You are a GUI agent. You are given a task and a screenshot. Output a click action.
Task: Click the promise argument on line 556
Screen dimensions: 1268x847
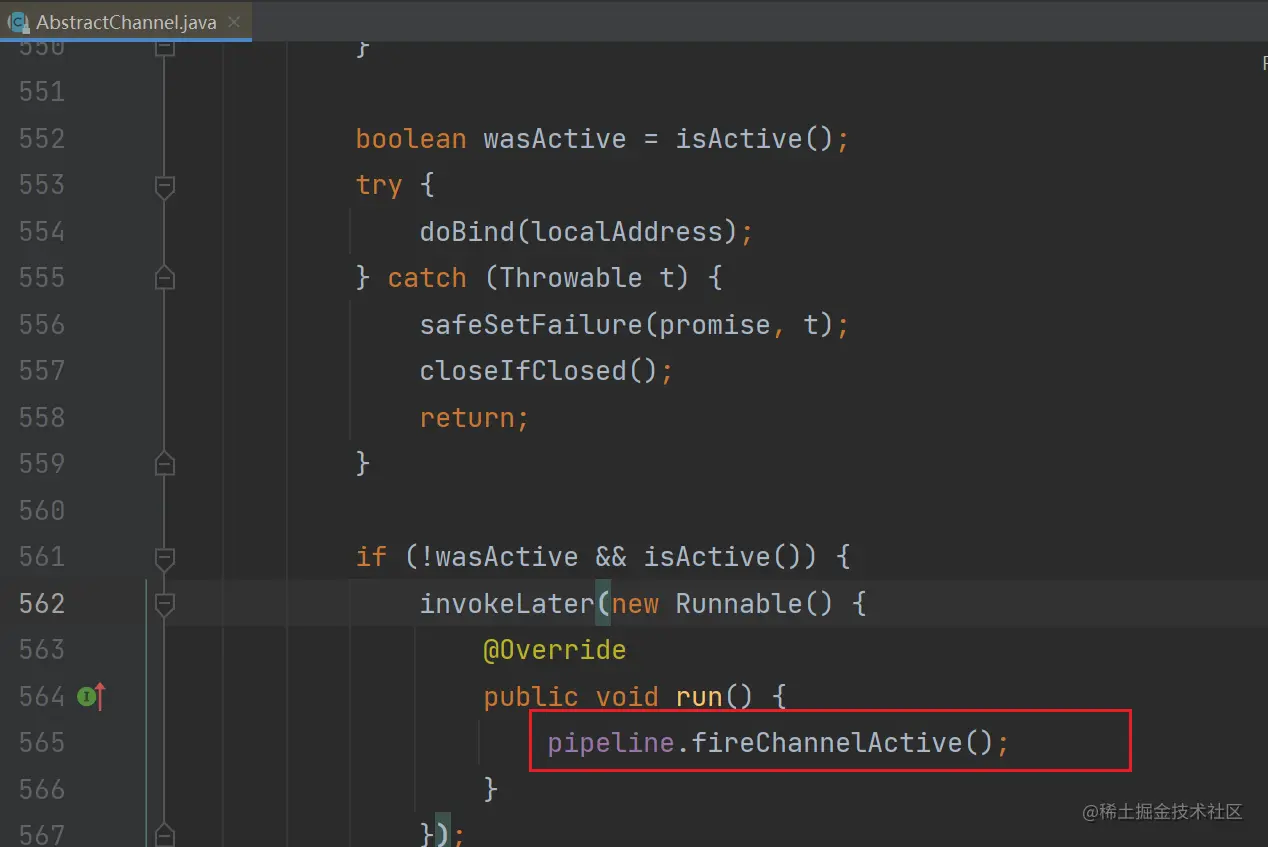[x=715, y=324]
